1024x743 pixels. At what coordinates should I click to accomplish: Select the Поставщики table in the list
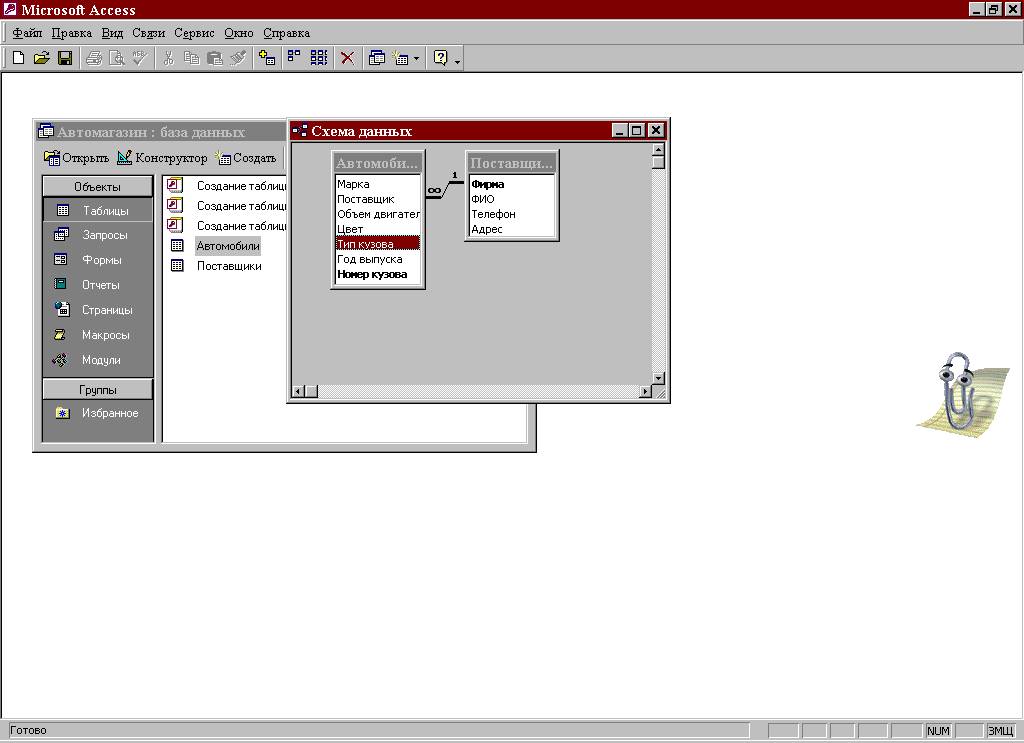229,266
